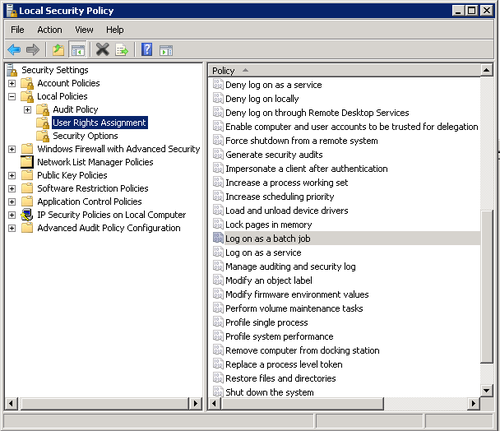This screenshot has width=500, height=431.
Task: Click policy list horizontal scroll left arrow
Action: click(x=214, y=403)
